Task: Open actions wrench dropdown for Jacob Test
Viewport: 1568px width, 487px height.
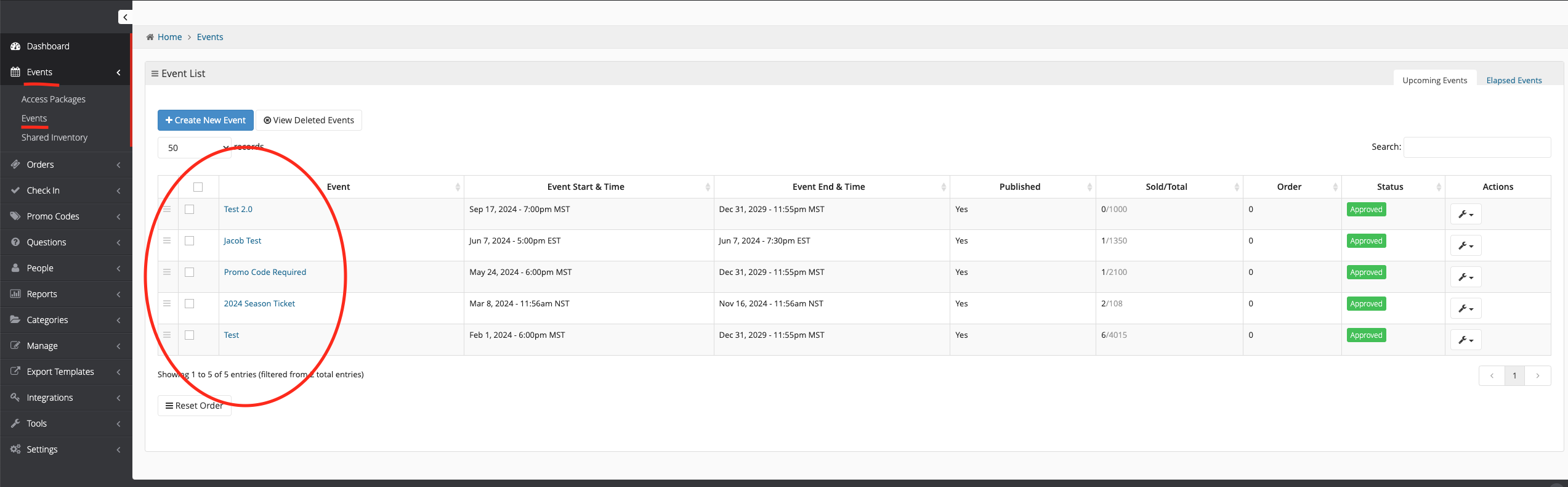Action: tap(1466, 246)
